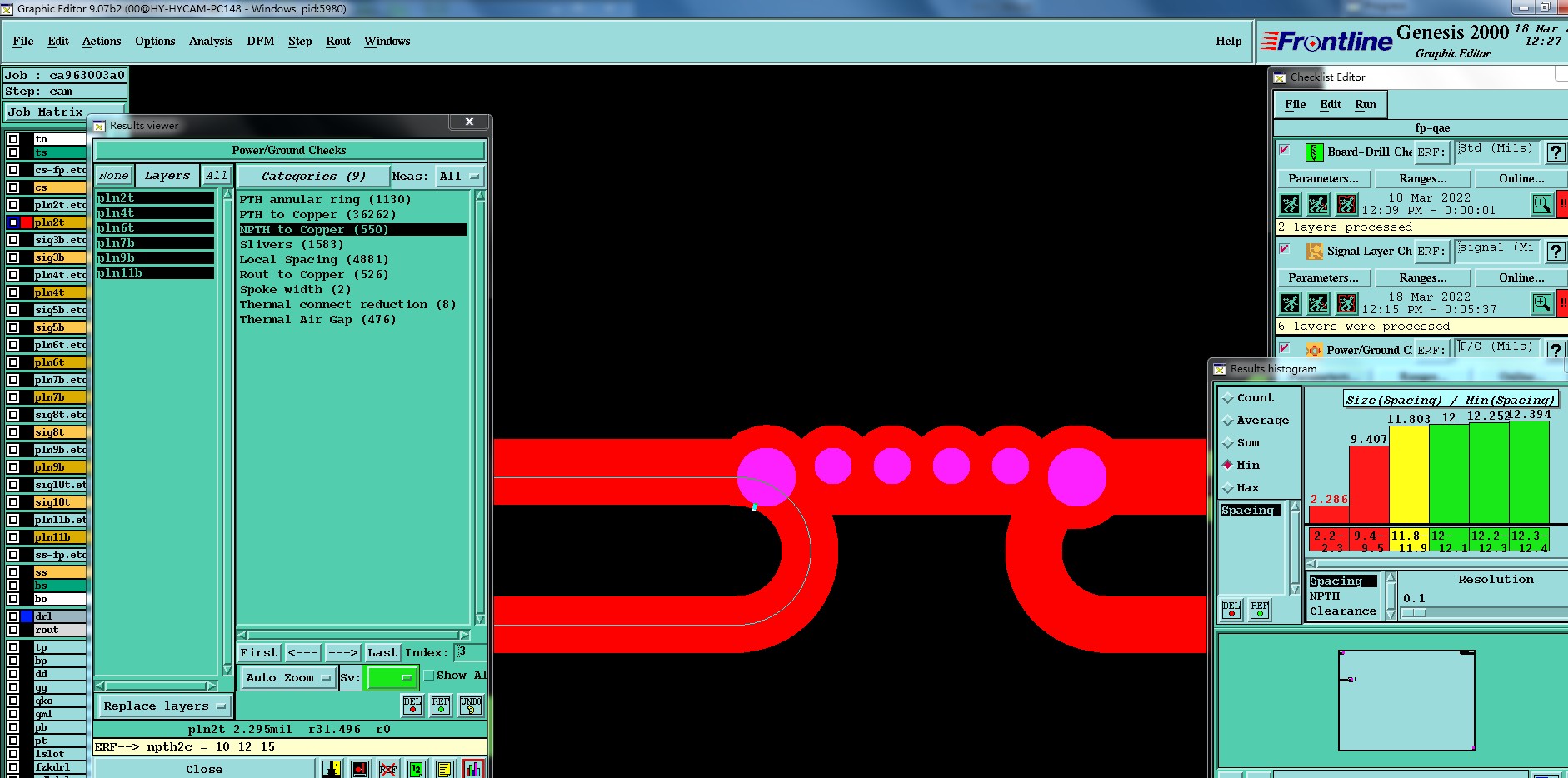1568x778 pixels.
Task: Click the All layers button
Action: tap(217, 176)
